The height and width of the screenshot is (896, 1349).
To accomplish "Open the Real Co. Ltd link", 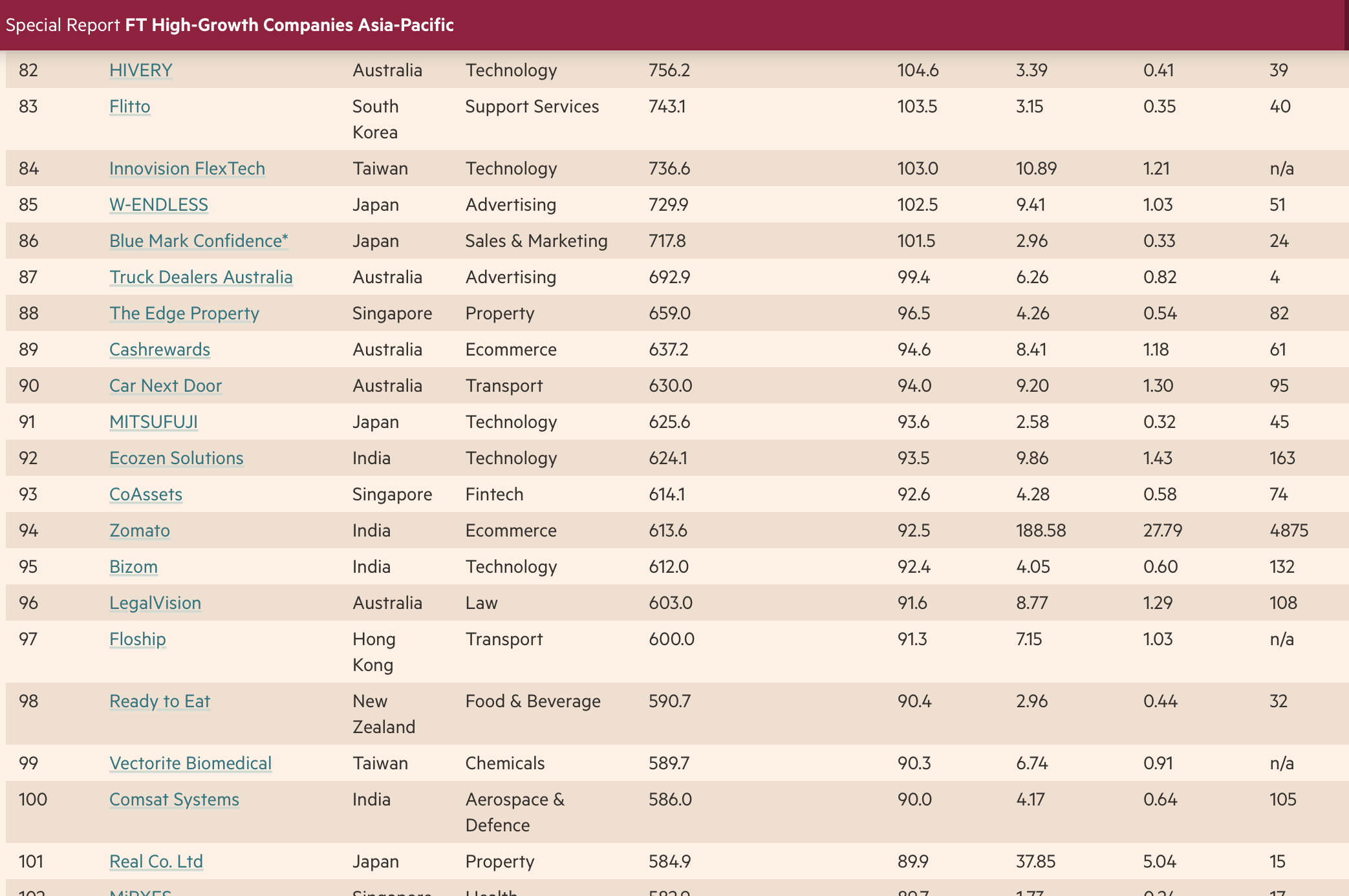I will (156, 861).
